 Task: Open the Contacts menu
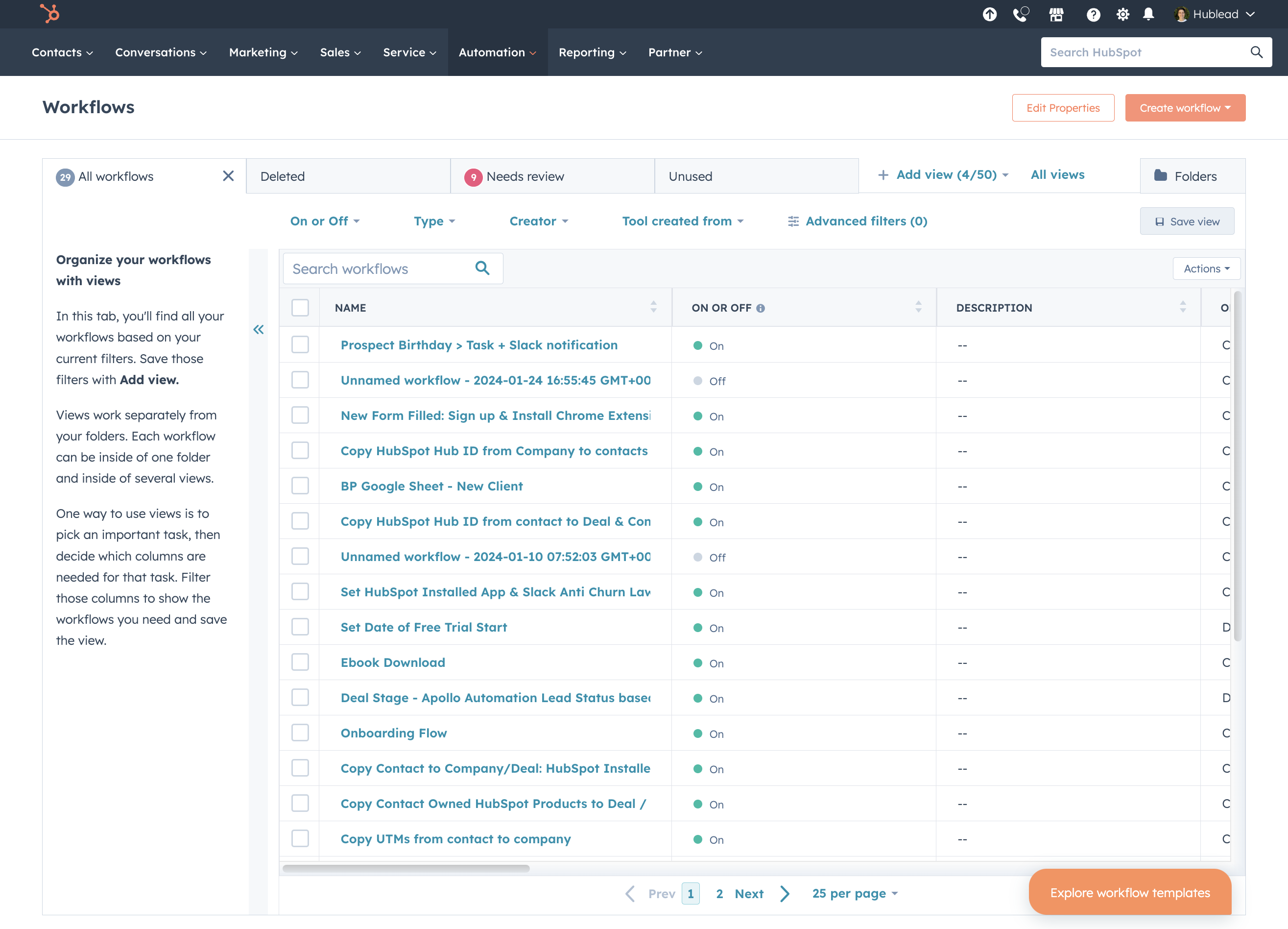click(62, 52)
